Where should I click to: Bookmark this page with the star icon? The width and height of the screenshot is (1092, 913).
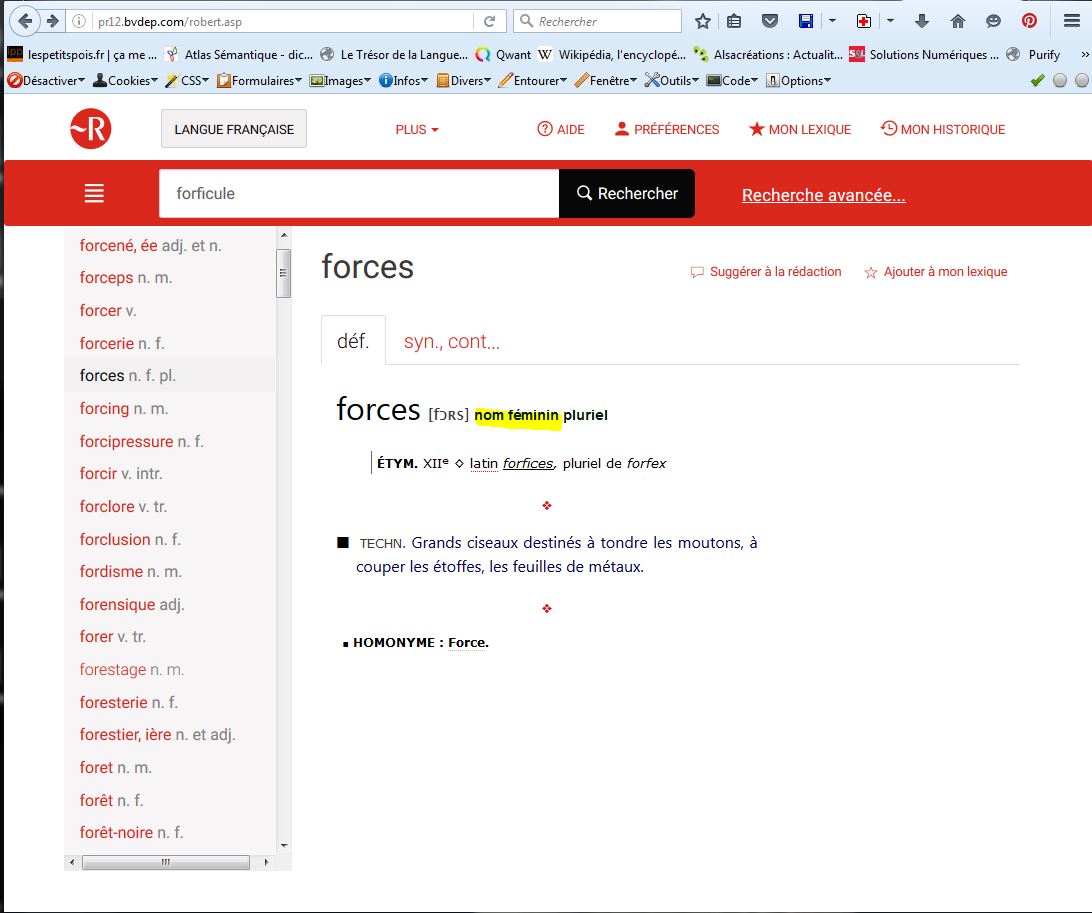click(703, 21)
